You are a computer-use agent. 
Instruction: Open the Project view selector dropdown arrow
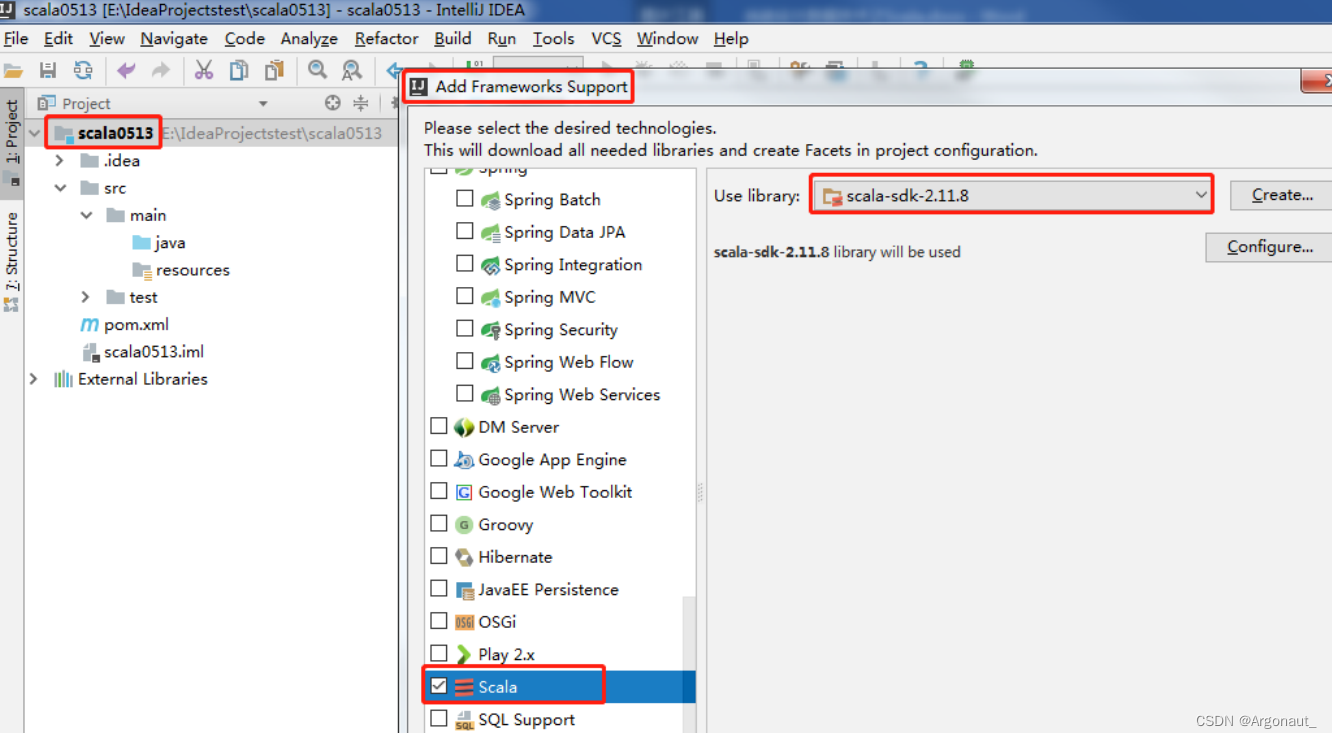(263, 104)
